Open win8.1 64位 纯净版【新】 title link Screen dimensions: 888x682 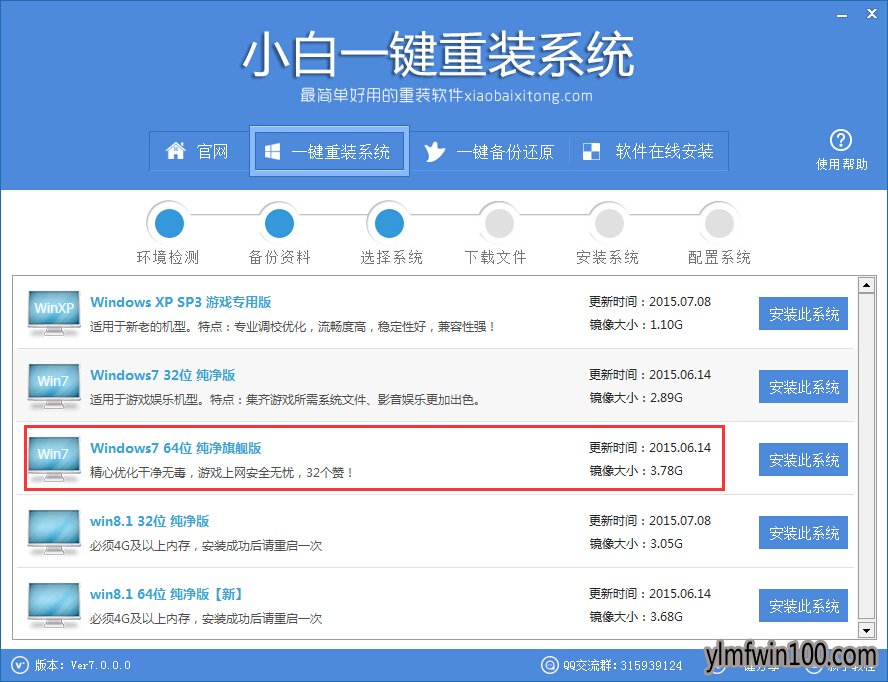[168, 594]
